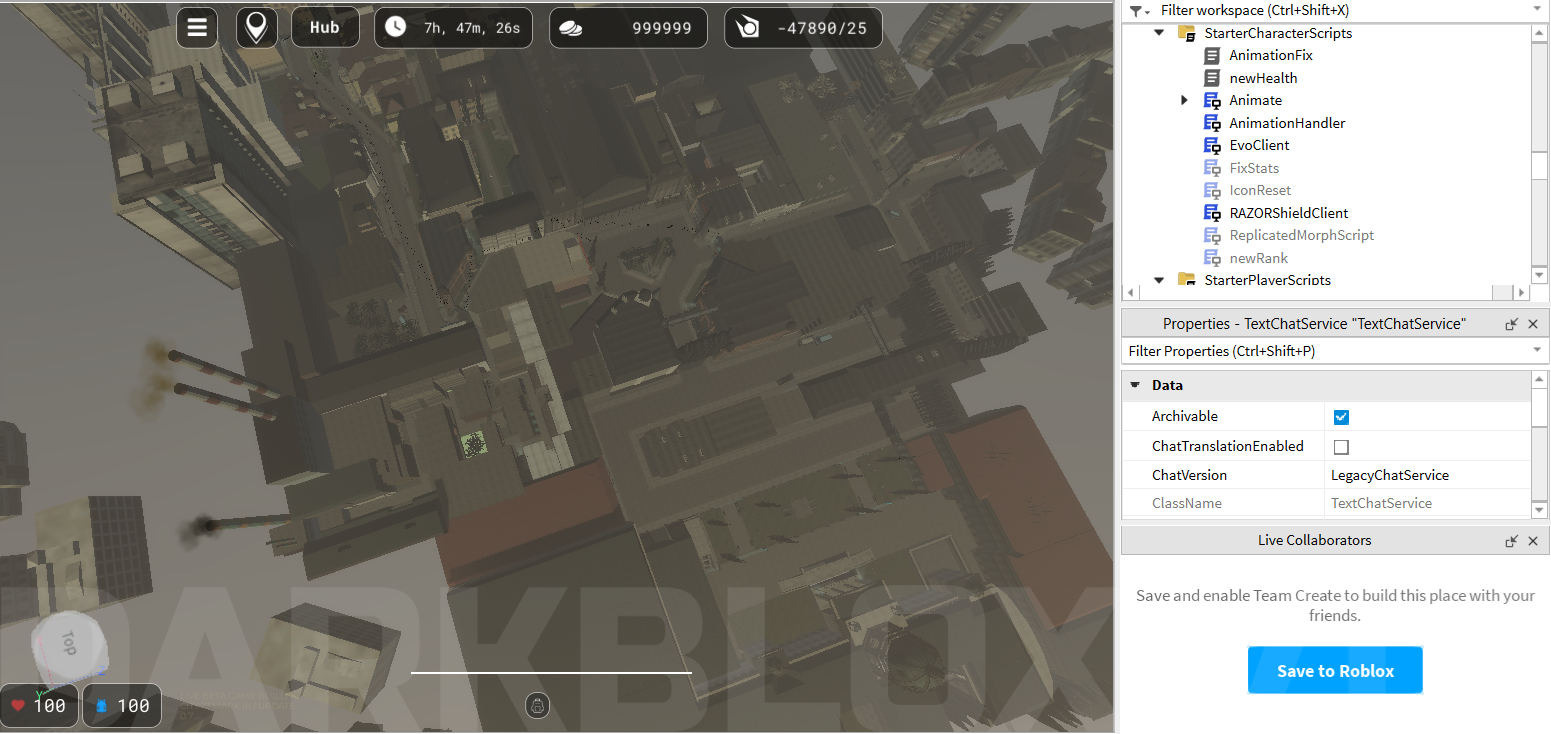The height and width of the screenshot is (734, 1551).
Task: Click the blue armor indicator showing 100
Action: point(122,705)
